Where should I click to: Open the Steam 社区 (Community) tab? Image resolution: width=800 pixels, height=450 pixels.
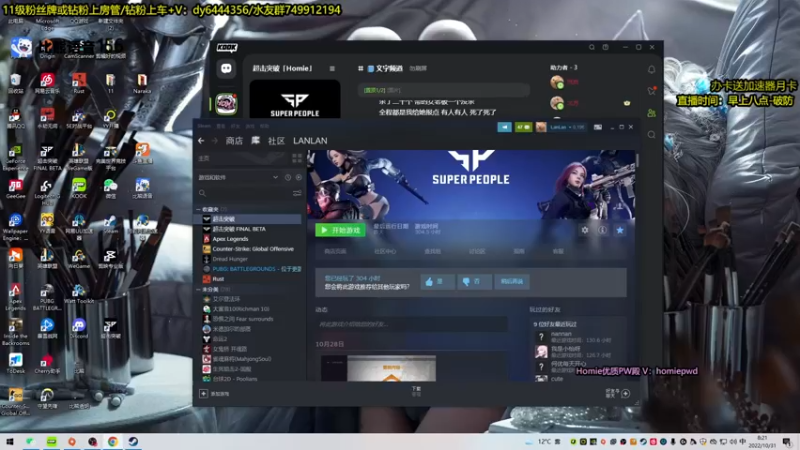(x=276, y=141)
